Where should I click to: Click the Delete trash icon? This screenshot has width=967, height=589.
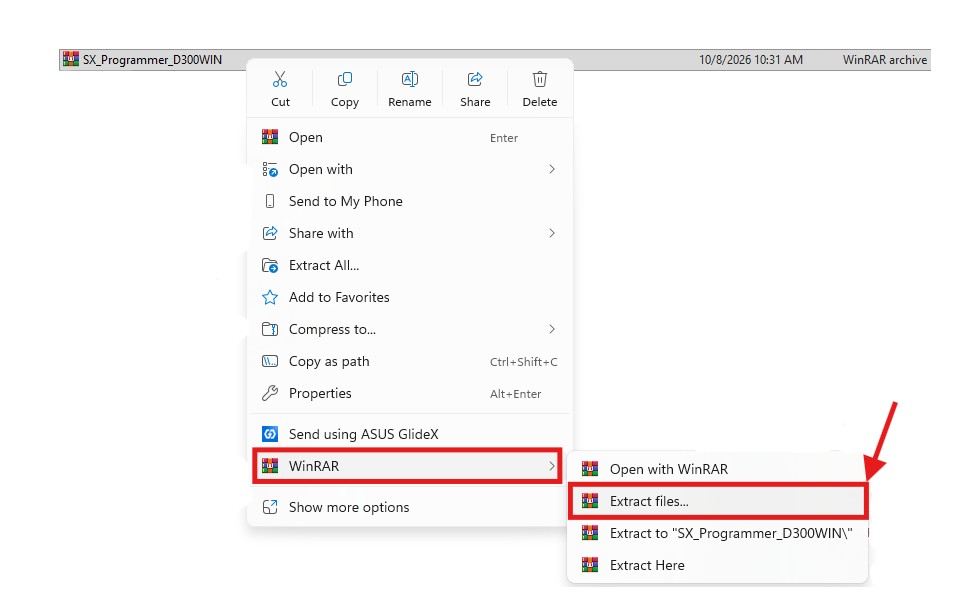pyautogui.click(x=540, y=80)
